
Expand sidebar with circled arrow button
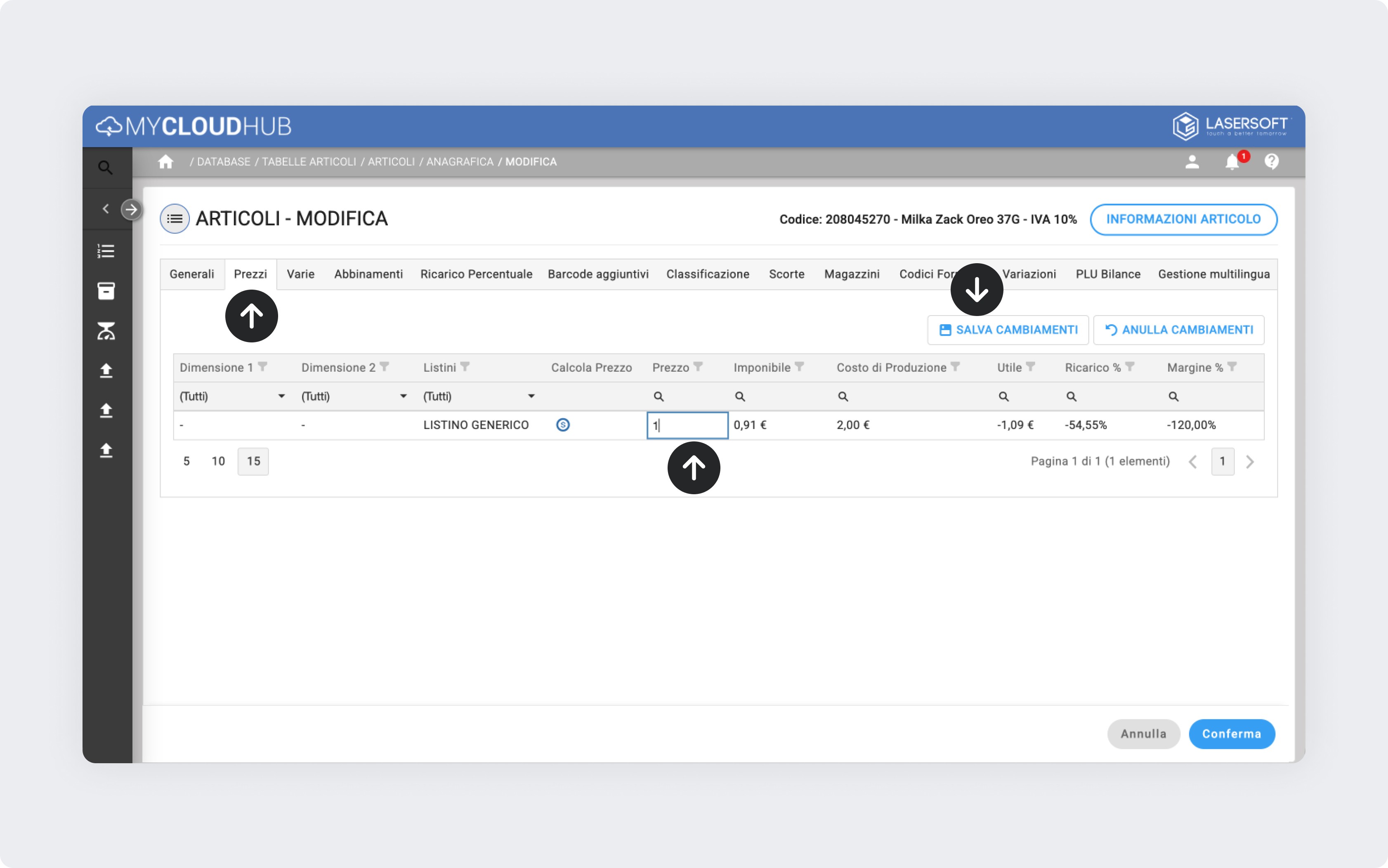(132, 210)
